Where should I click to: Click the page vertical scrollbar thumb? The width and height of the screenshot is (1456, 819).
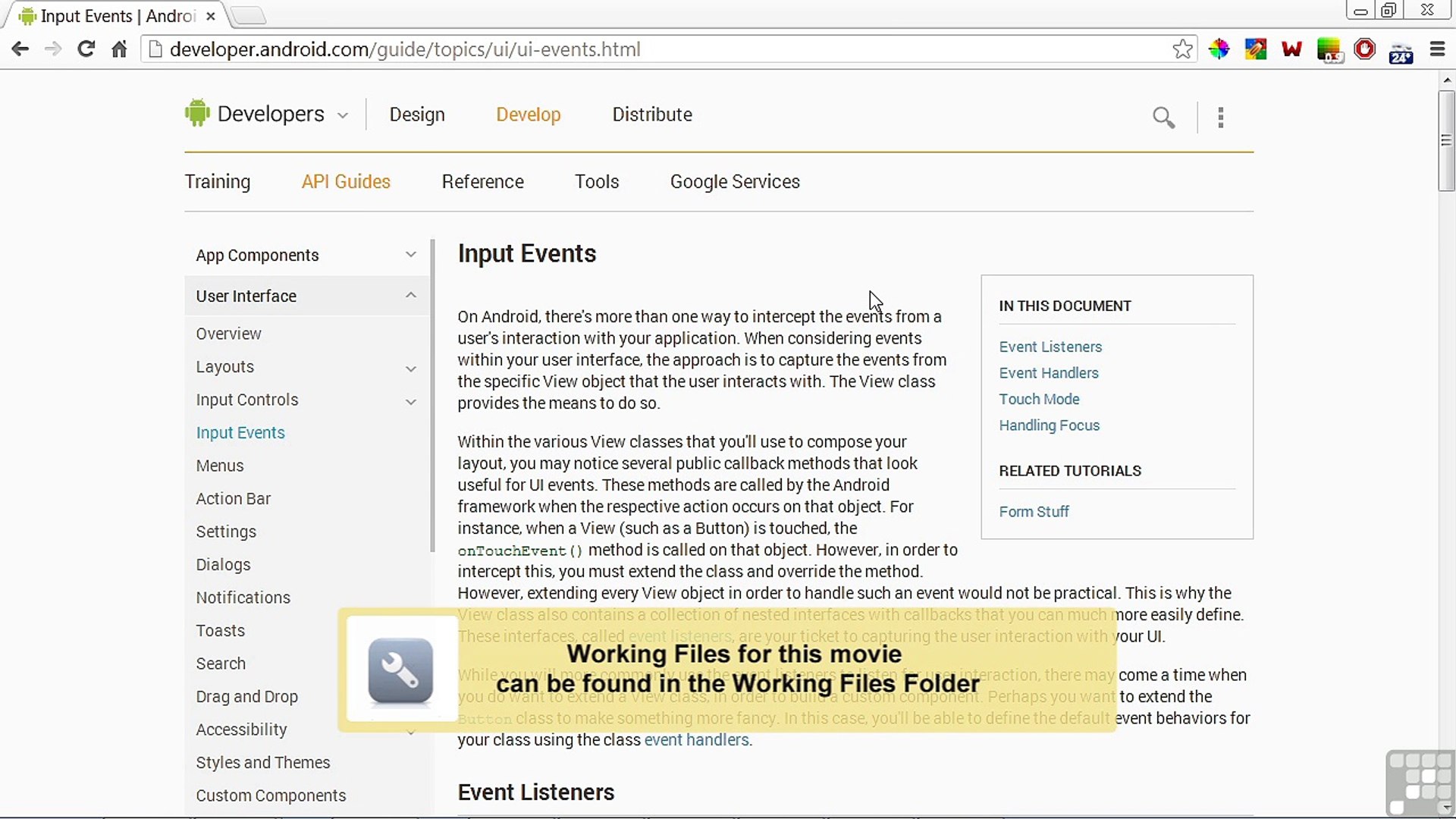pyautogui.click(x=1446, y=140)
